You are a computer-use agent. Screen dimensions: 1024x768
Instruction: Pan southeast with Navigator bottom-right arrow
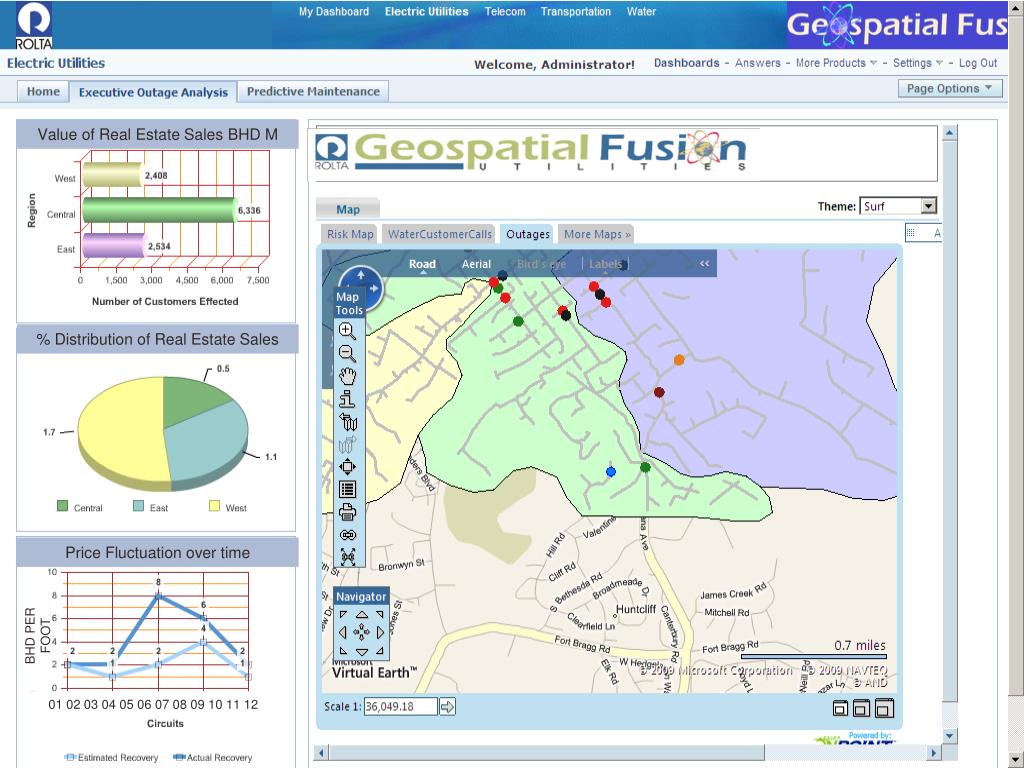(x=380, y=651)
